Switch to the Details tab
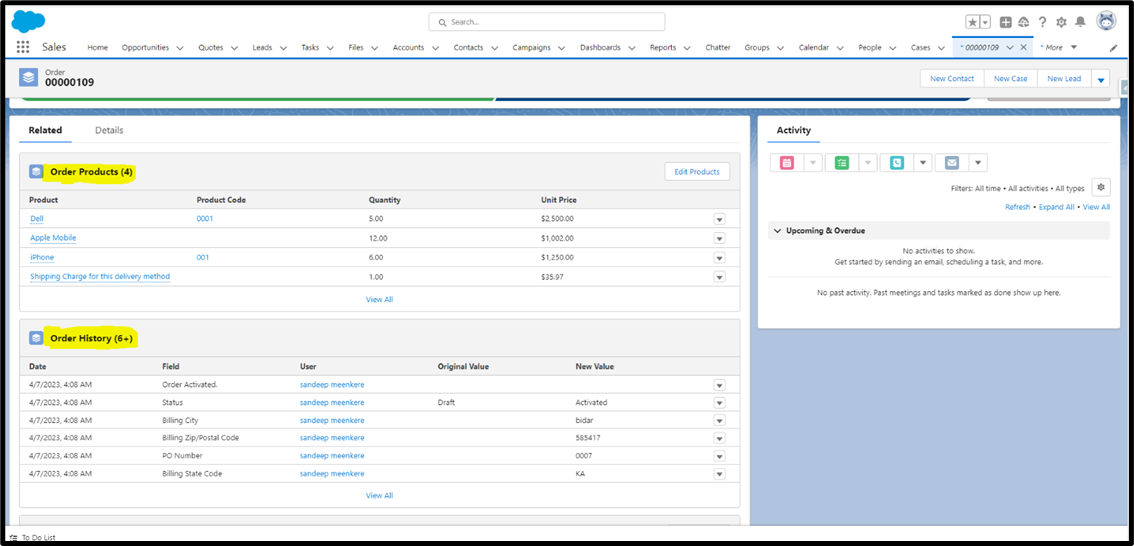 109,130
